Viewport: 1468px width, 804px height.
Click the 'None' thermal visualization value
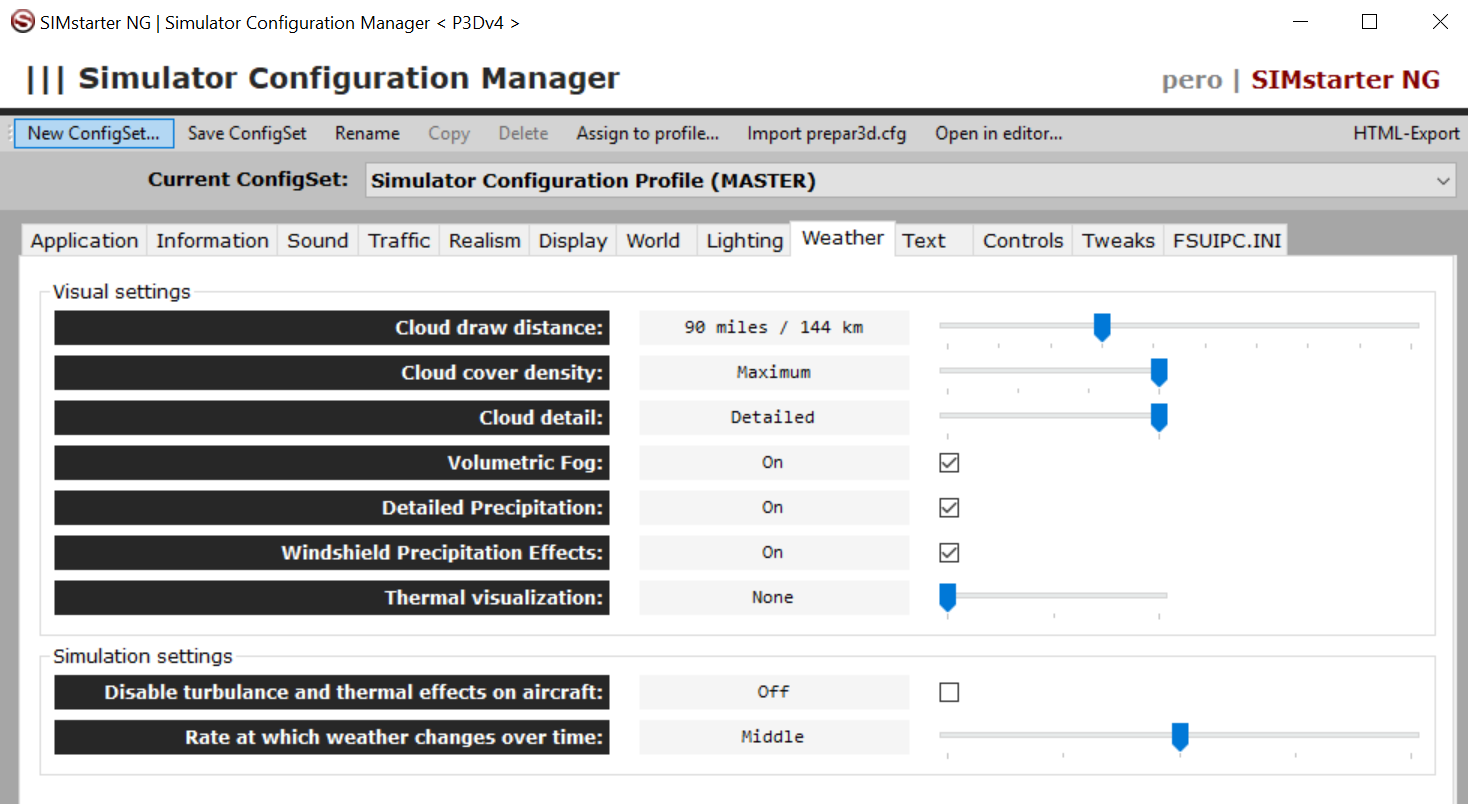(774, 597)
